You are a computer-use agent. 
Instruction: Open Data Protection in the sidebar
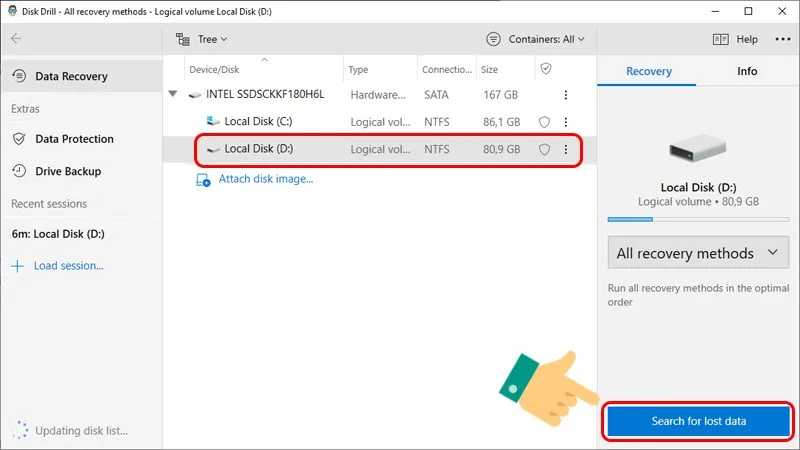click(74, 139)
